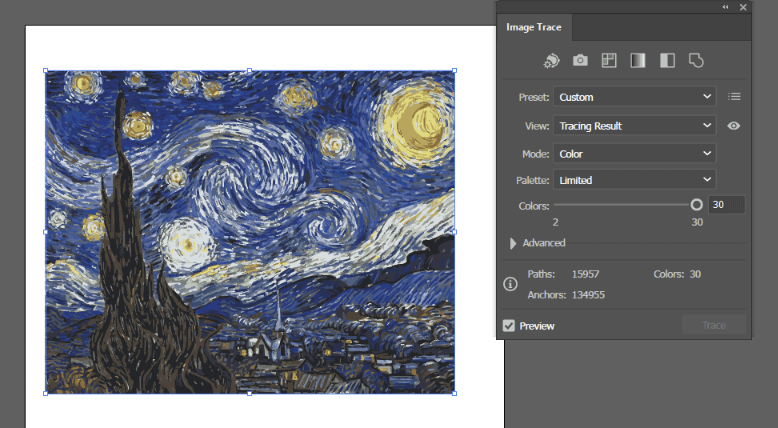The width and height of the screenshot is (778, 428).
Task: Collapse the Image Trace panel with double arrows
Action: click(x=725, y=7)
